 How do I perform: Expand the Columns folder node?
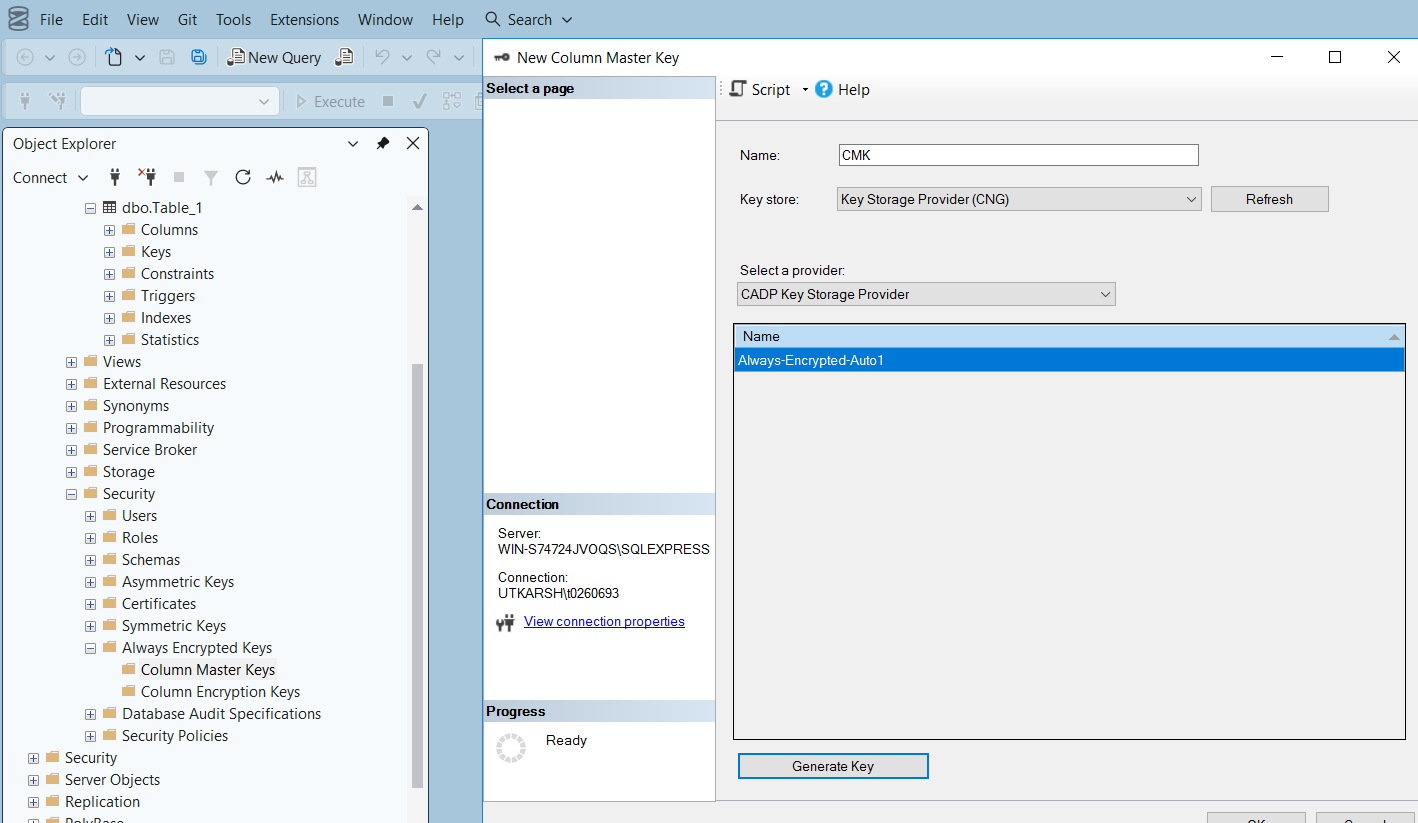(110, 230)
